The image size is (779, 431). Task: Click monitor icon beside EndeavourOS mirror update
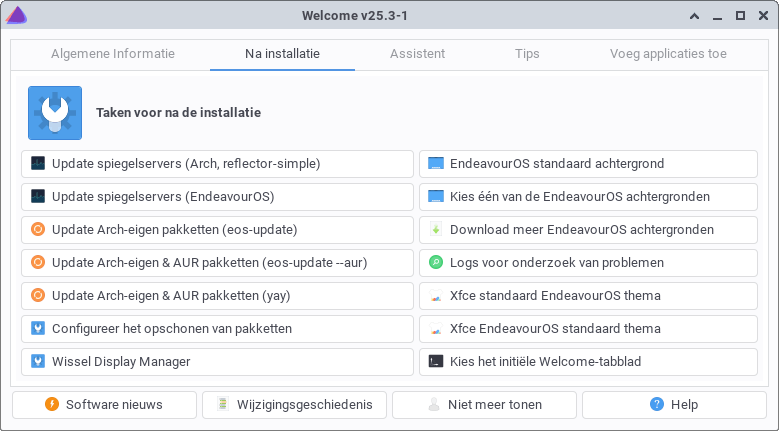point(38,197)
